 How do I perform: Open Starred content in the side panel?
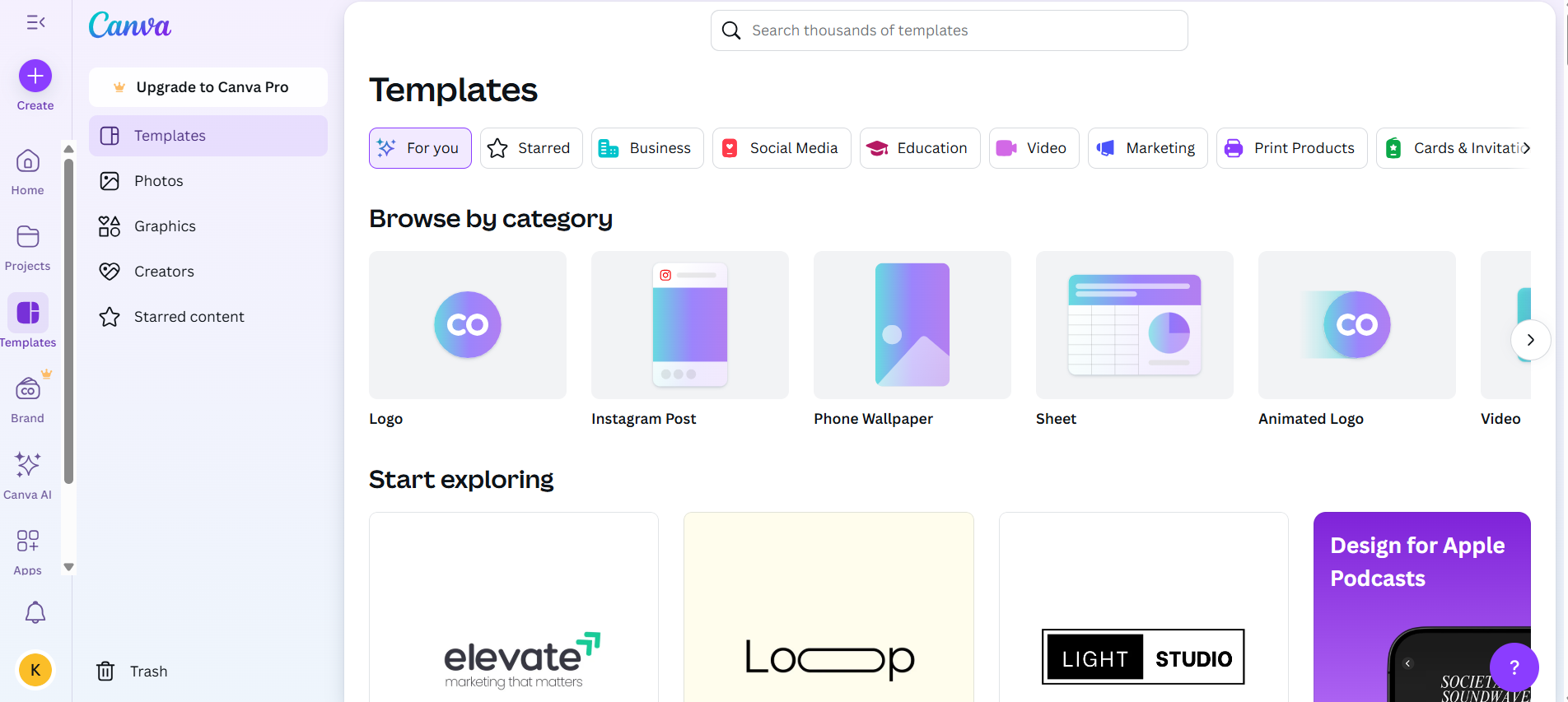[x=208, y=317]
